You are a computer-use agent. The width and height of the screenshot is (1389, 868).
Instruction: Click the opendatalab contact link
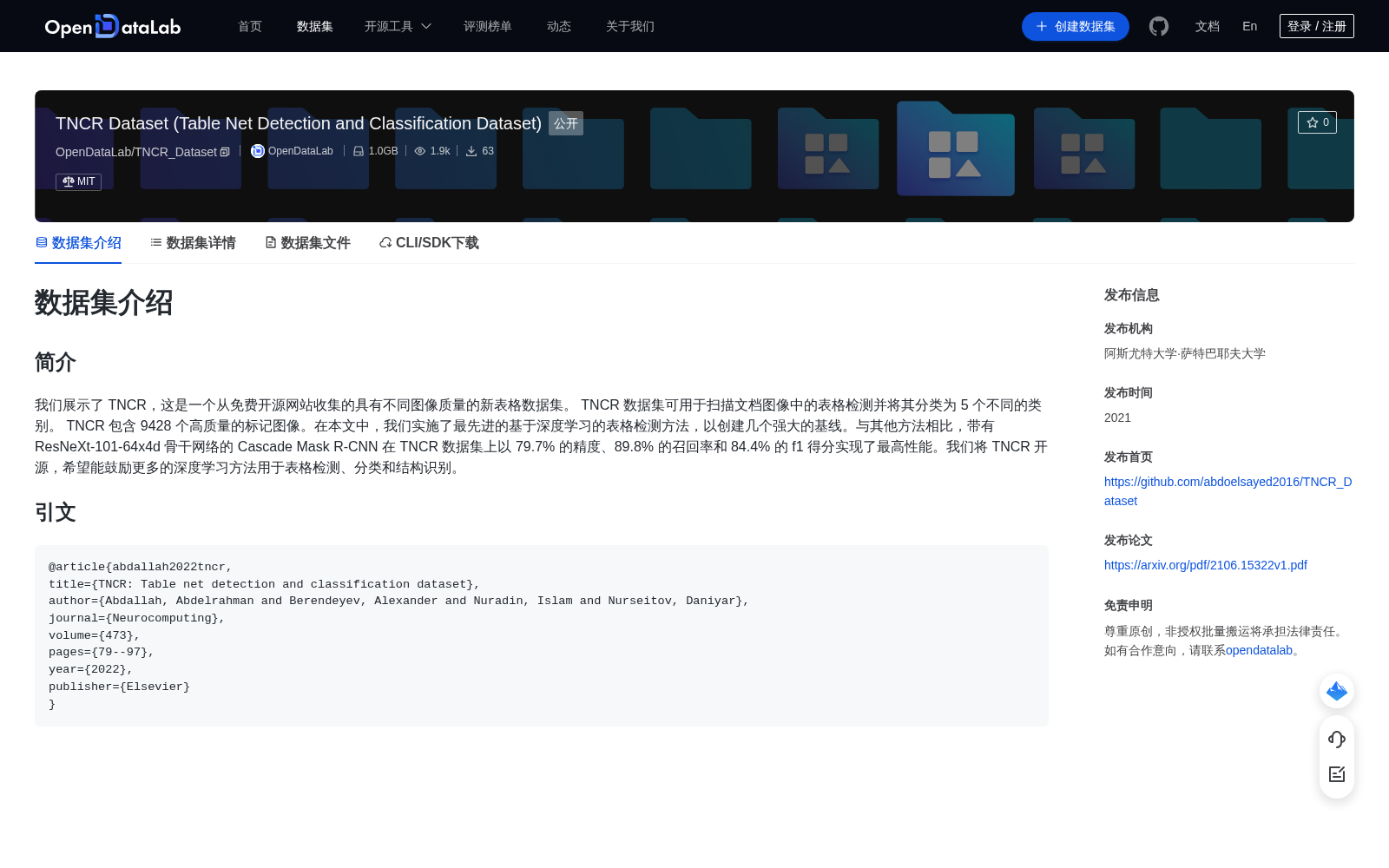pos(1259,650)
